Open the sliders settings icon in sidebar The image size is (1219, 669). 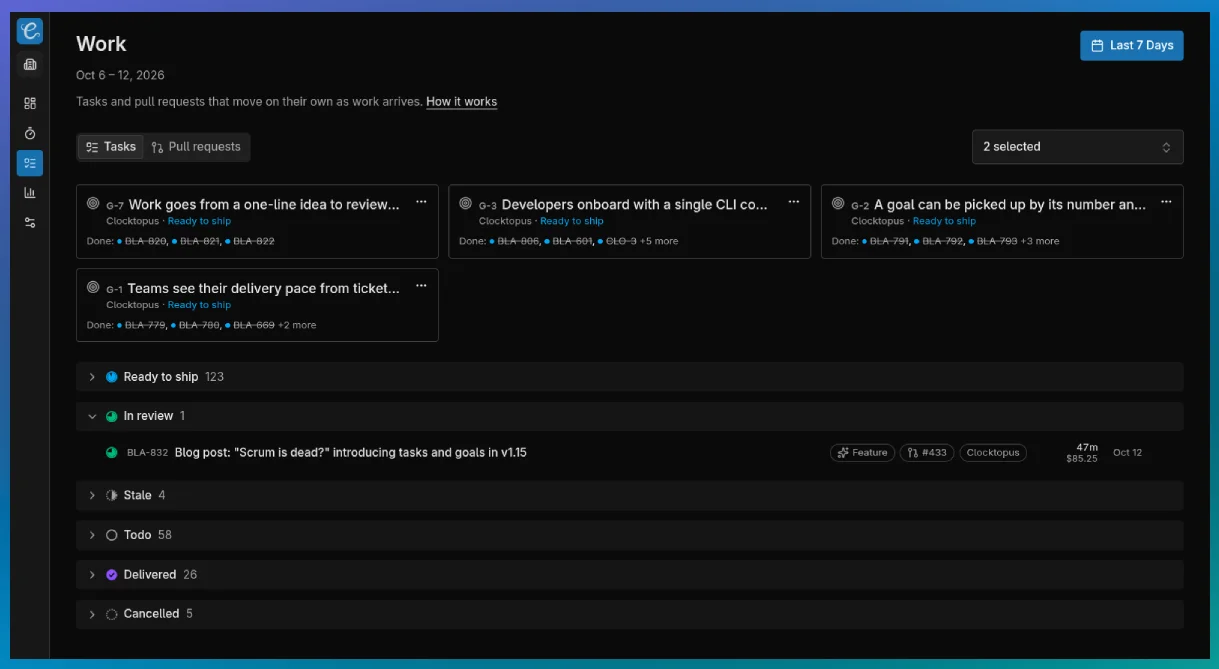tap(30, 223)
